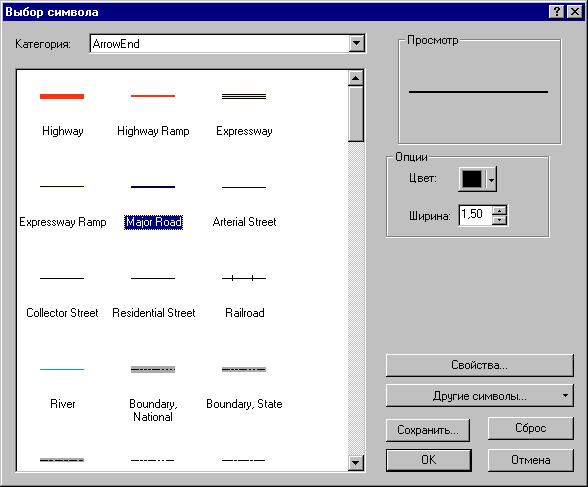Select the Boundary, National symbol

click(153, 392)
